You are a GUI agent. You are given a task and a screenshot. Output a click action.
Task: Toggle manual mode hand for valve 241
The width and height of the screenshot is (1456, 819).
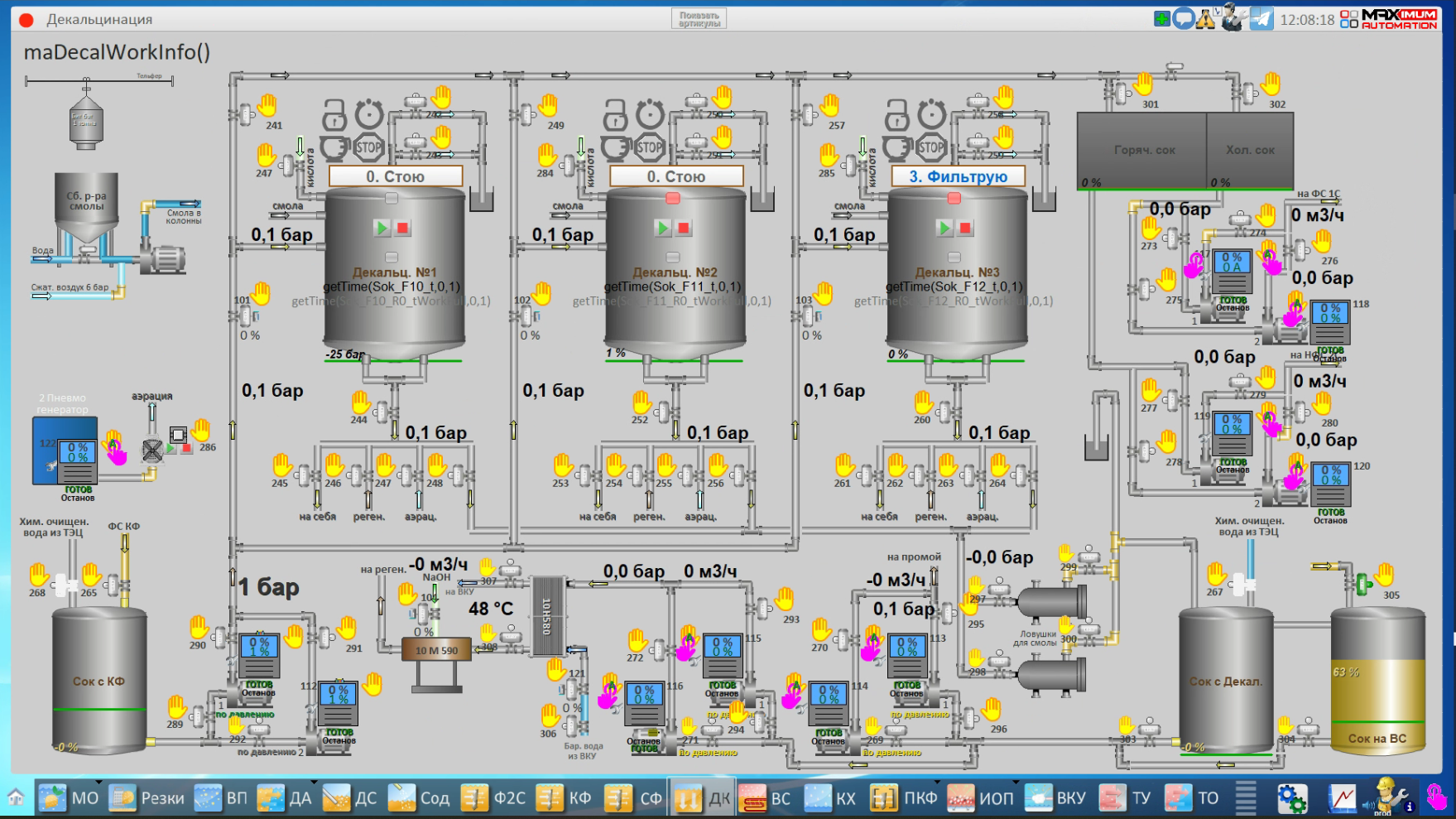(x=267, y=105)
